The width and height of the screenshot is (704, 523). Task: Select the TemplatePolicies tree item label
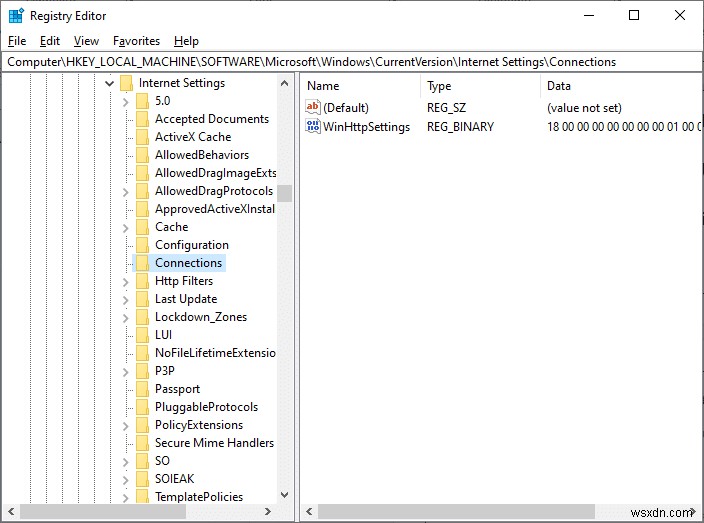tap(199, 497)
